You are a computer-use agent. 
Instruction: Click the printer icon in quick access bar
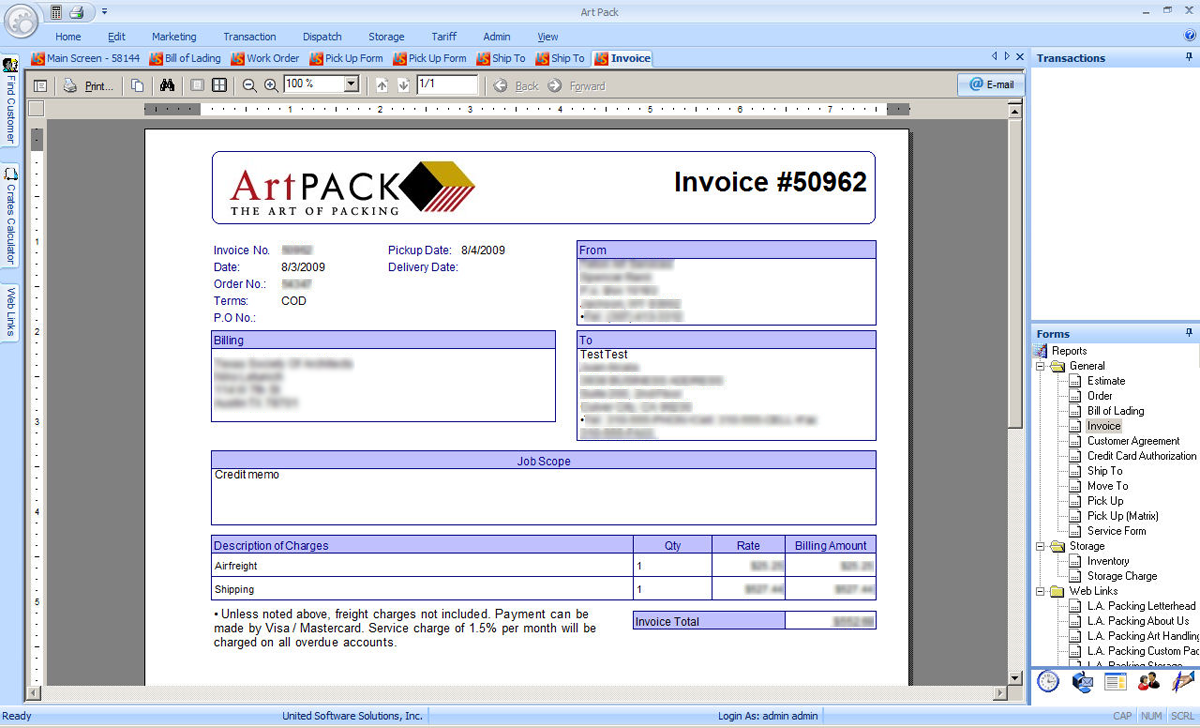[76, 12]
